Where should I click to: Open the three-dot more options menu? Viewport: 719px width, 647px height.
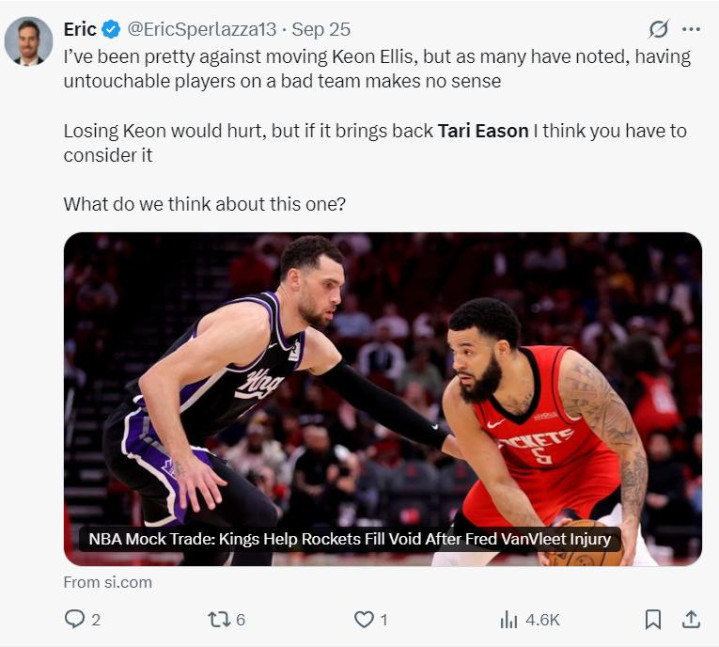[691, 29]
